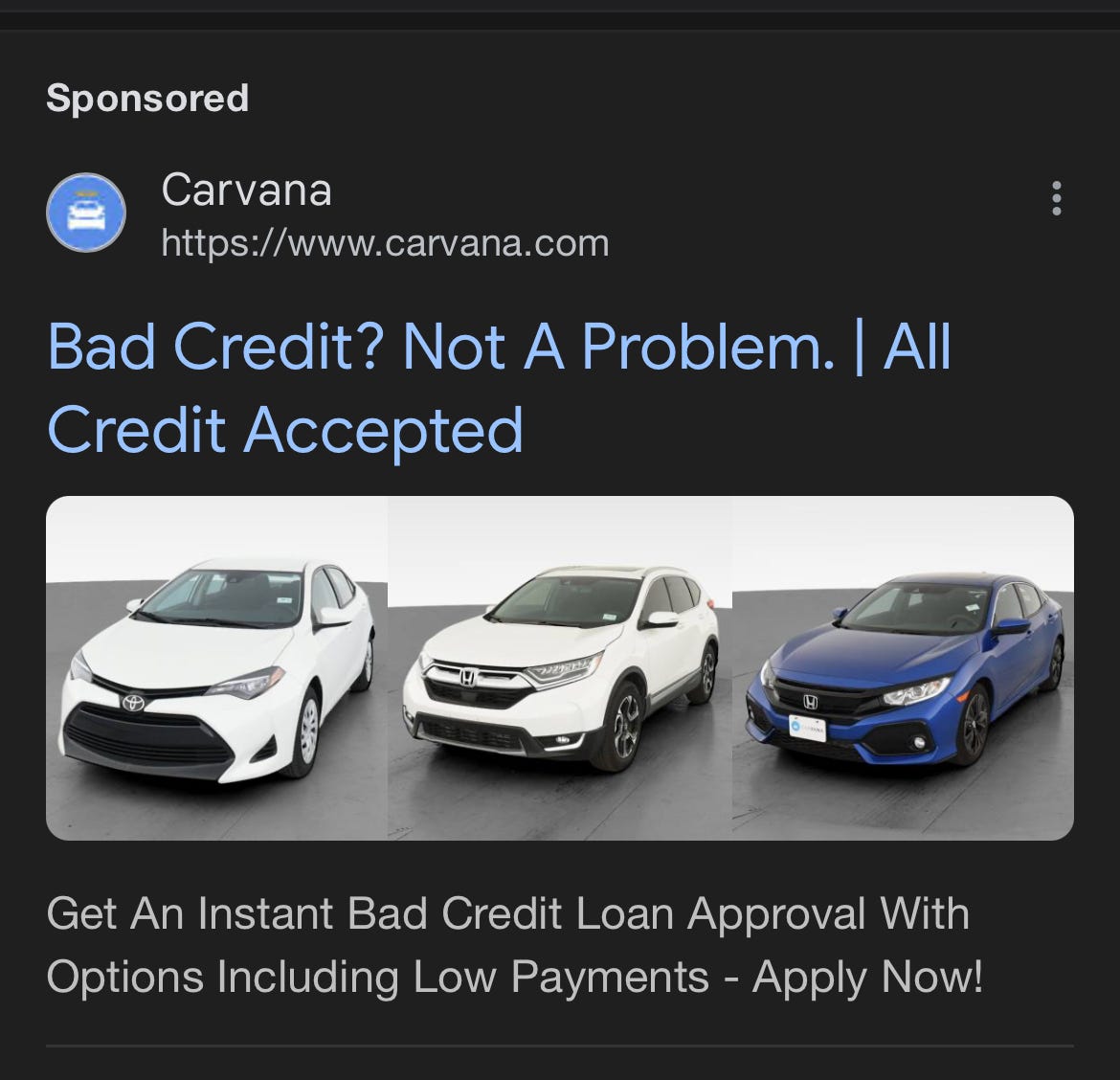This screenshot has width=1120, height=1080.
Task: Tap the blue Civic's windshield
Action: point(916,609)
